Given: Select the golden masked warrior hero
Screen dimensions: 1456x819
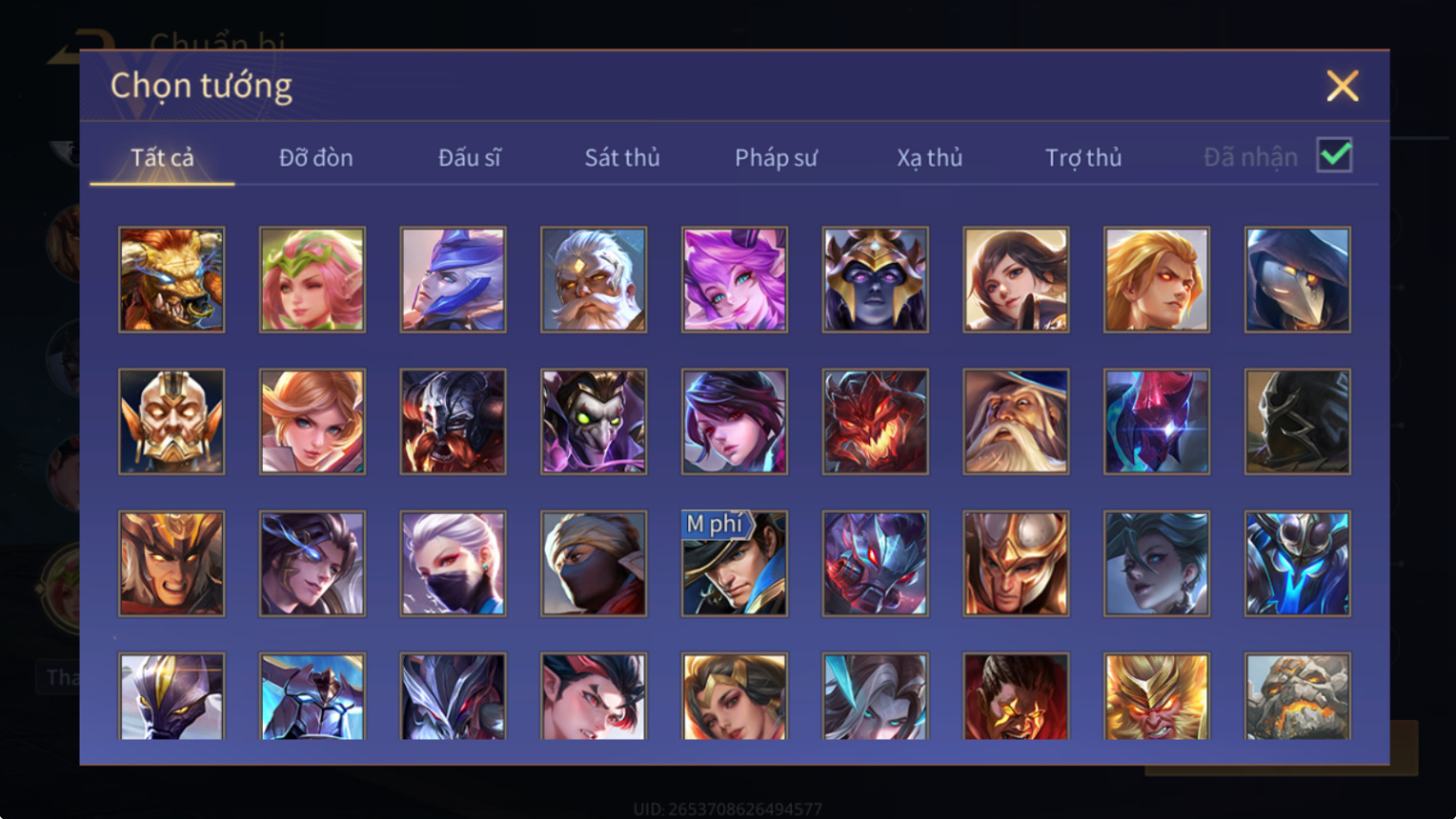Looking at the screenshot, I should [x=172, y=421].
